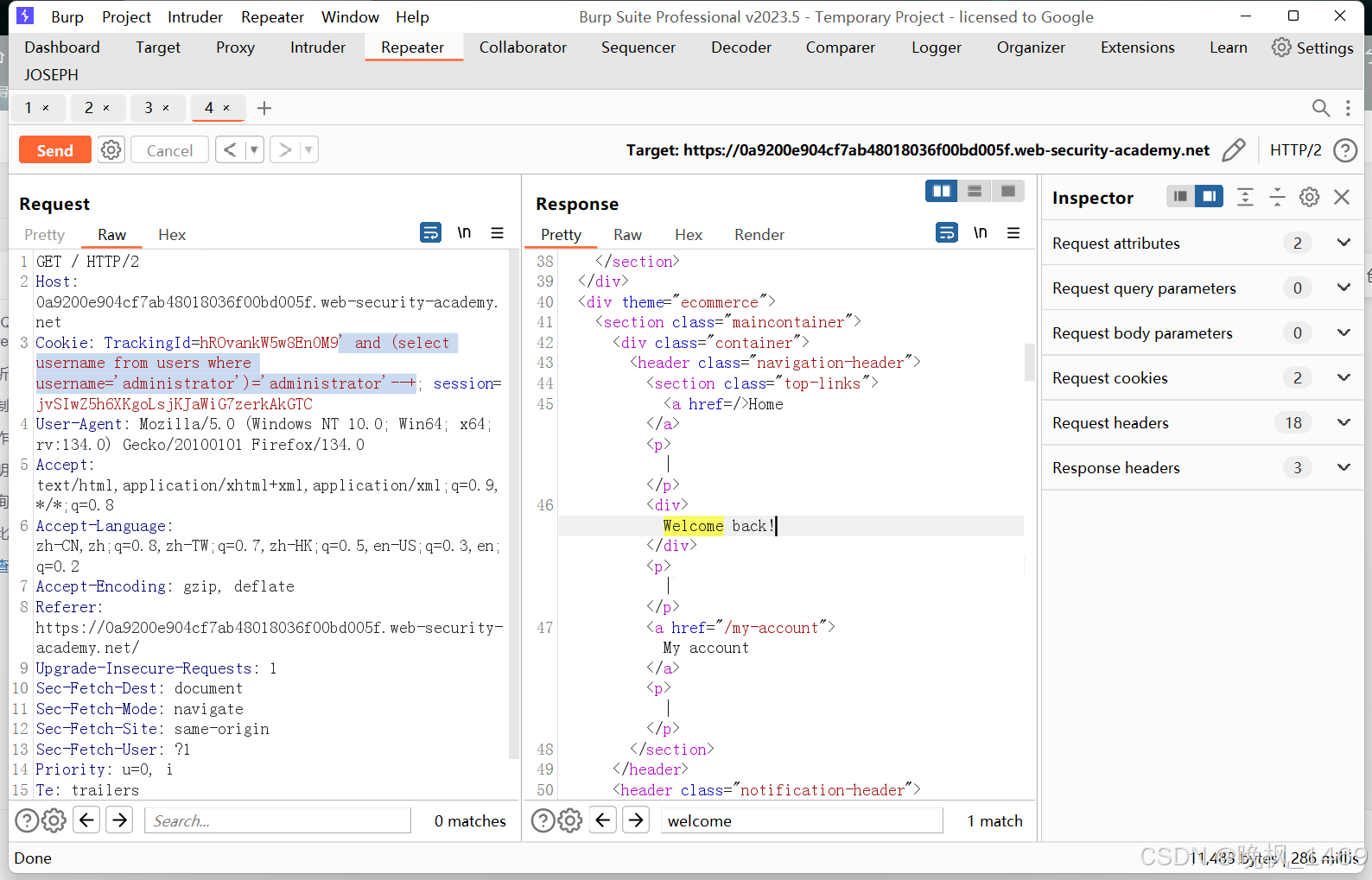The height and width of the screenshot is (880, 1372).
Task: Open the Repeater request settings gear
Action: pos(111,150)
